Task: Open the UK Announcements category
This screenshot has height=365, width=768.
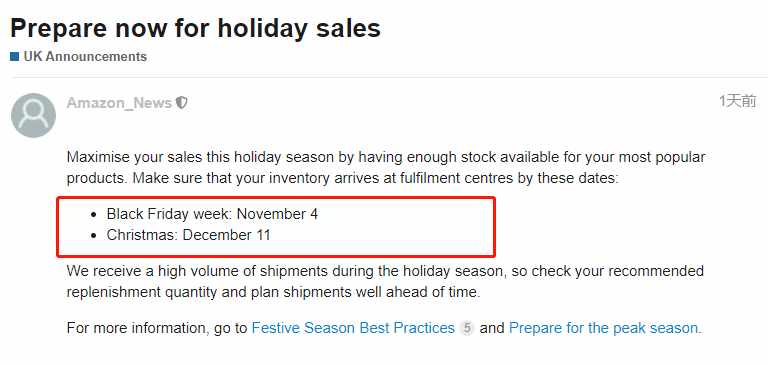Action: [85, 57]
